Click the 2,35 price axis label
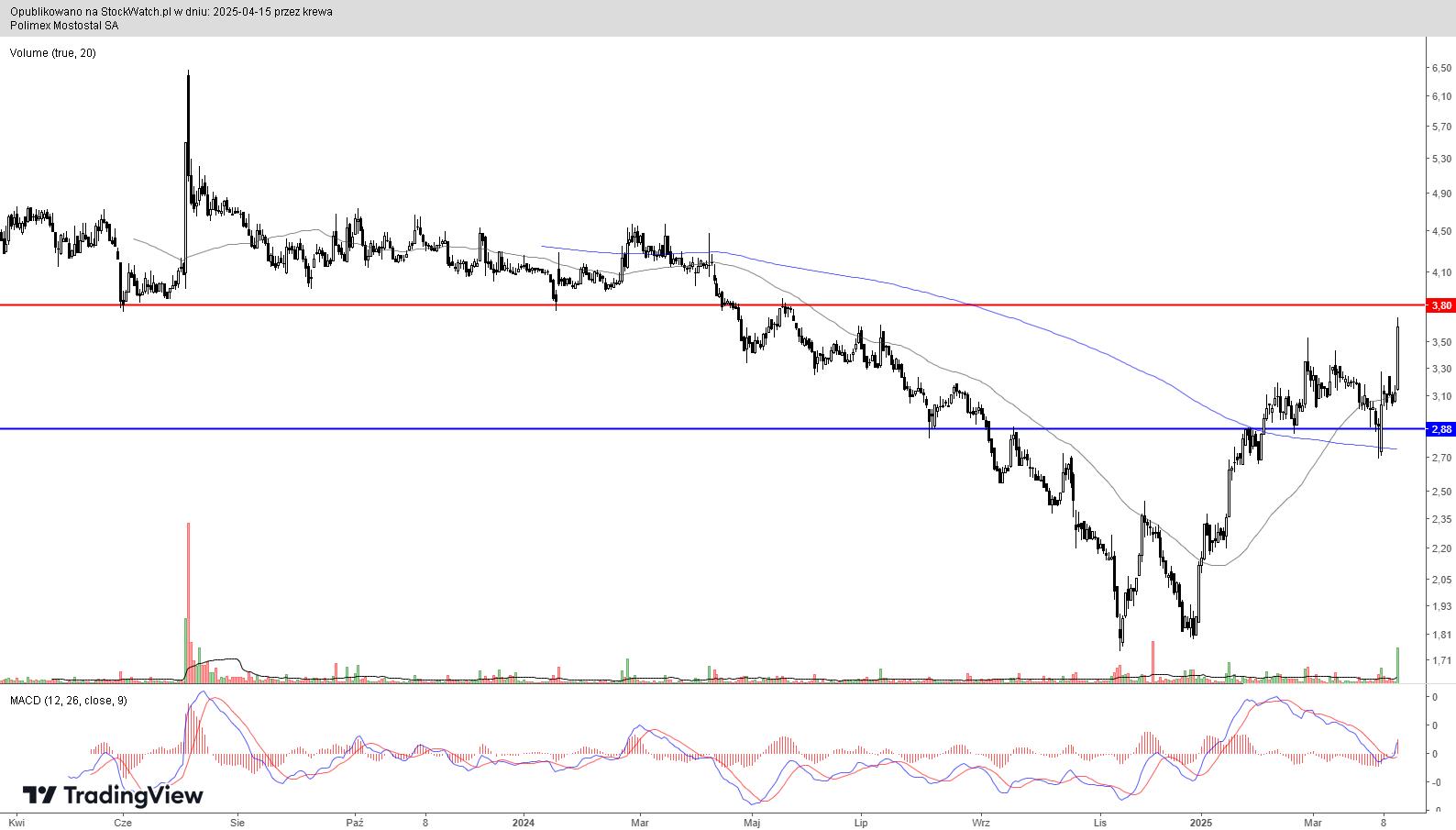The image size is (1456, 830). (x=1441, y=519)
